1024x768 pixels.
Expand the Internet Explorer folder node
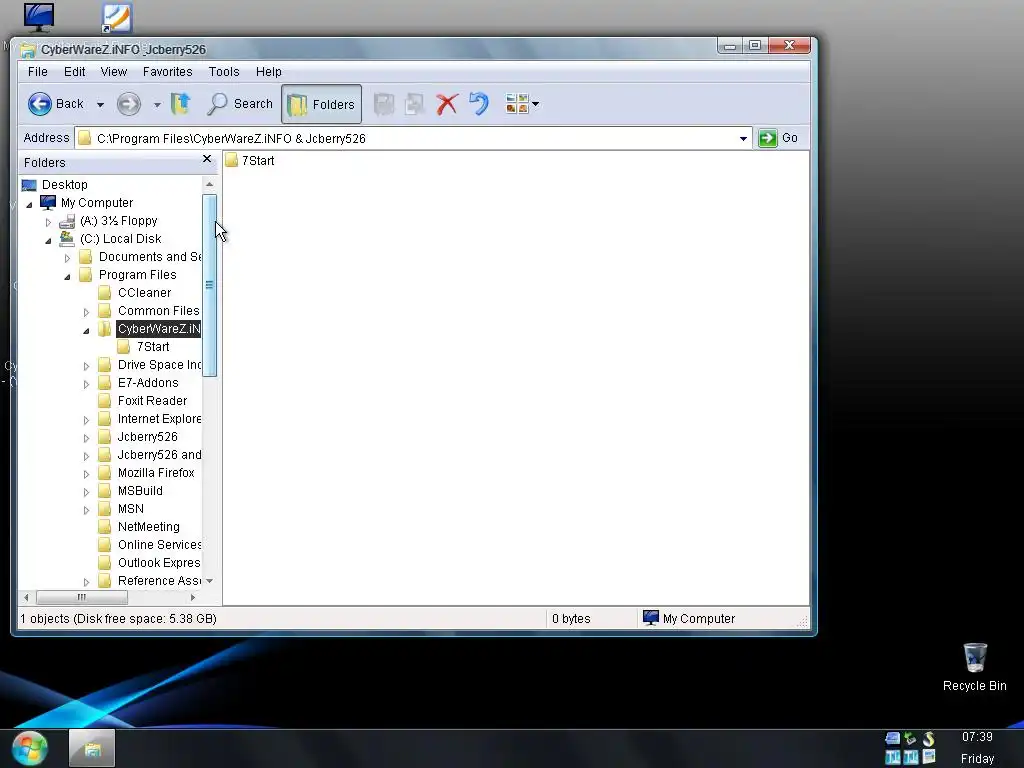[86, 420]
